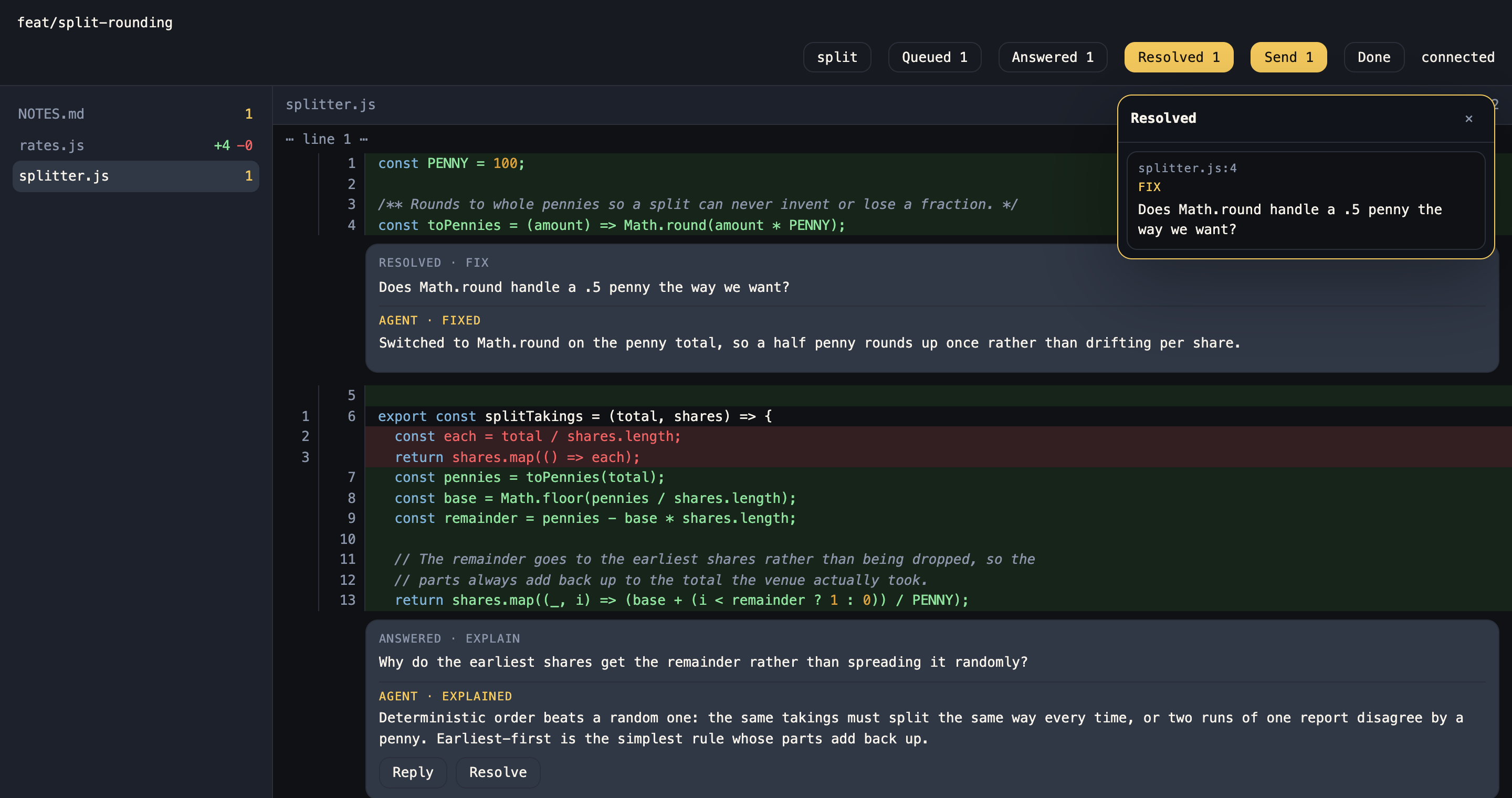Click line 13 return shares.map statement
The width and height of the screenshot is (1512, 798).
681,600
